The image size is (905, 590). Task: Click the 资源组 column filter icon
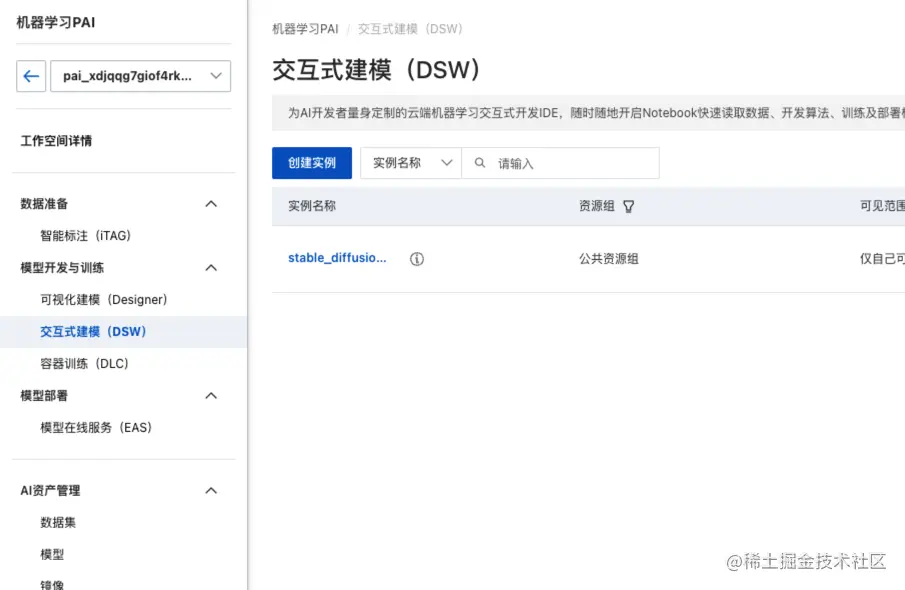pos(629,207)
